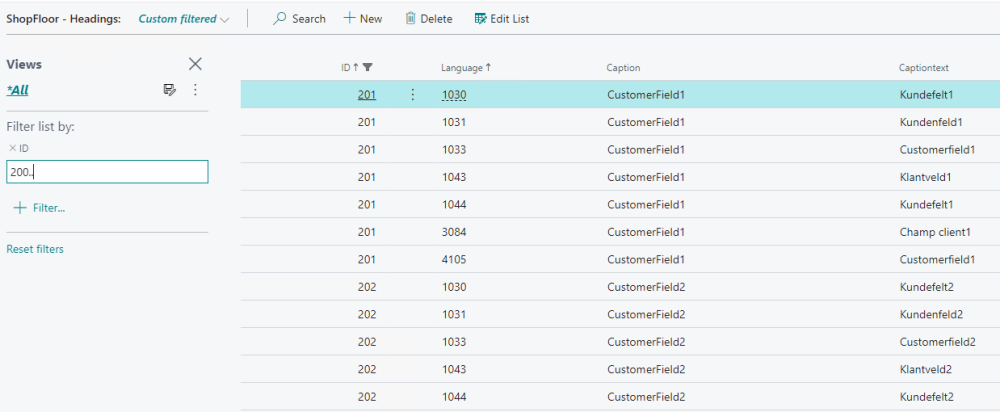Open the three-dot menu beside the All view
The width and height of the screenshot is (1000, 412).
195,90
